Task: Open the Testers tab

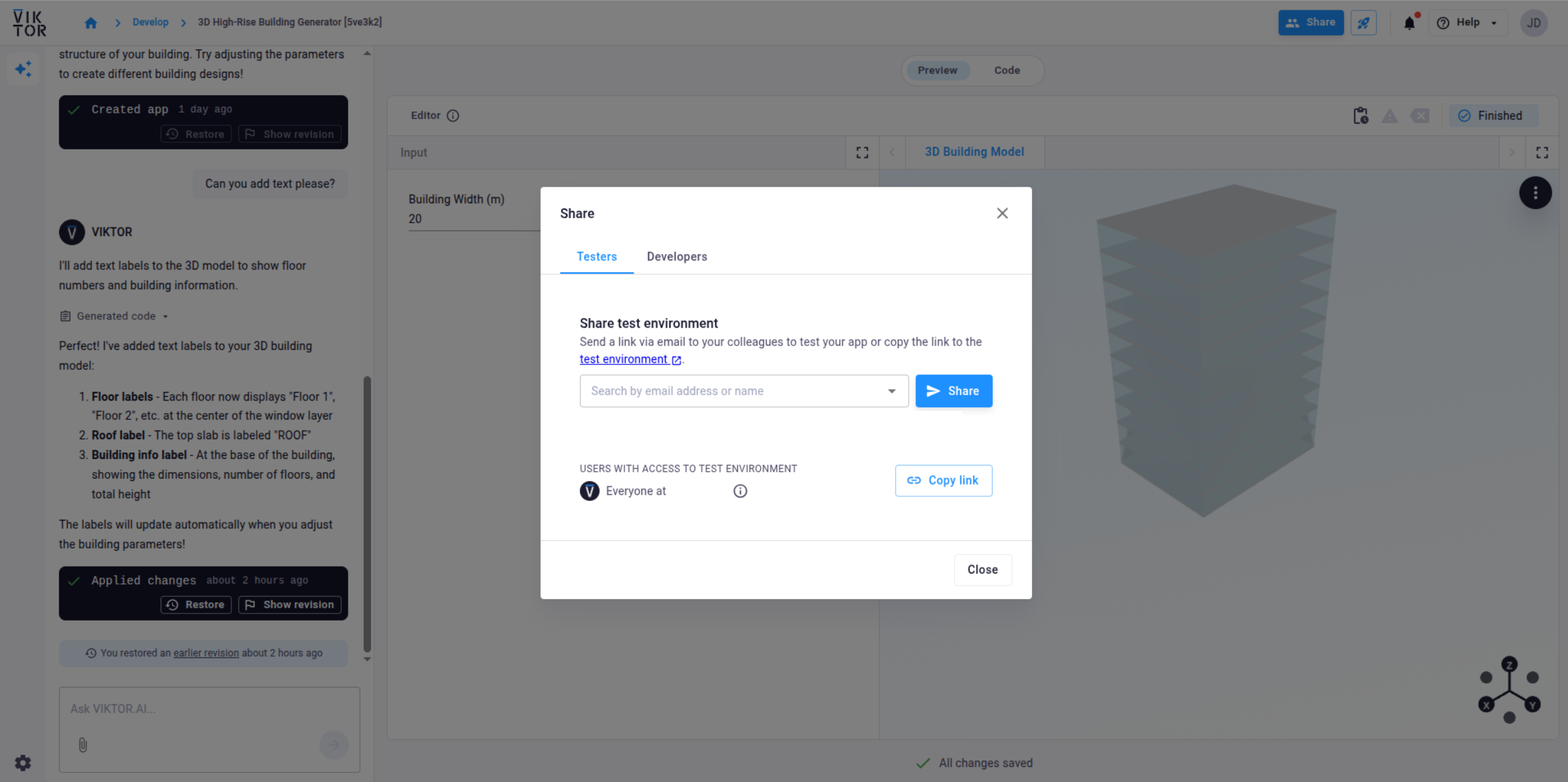Action: [x=596, y=256]
